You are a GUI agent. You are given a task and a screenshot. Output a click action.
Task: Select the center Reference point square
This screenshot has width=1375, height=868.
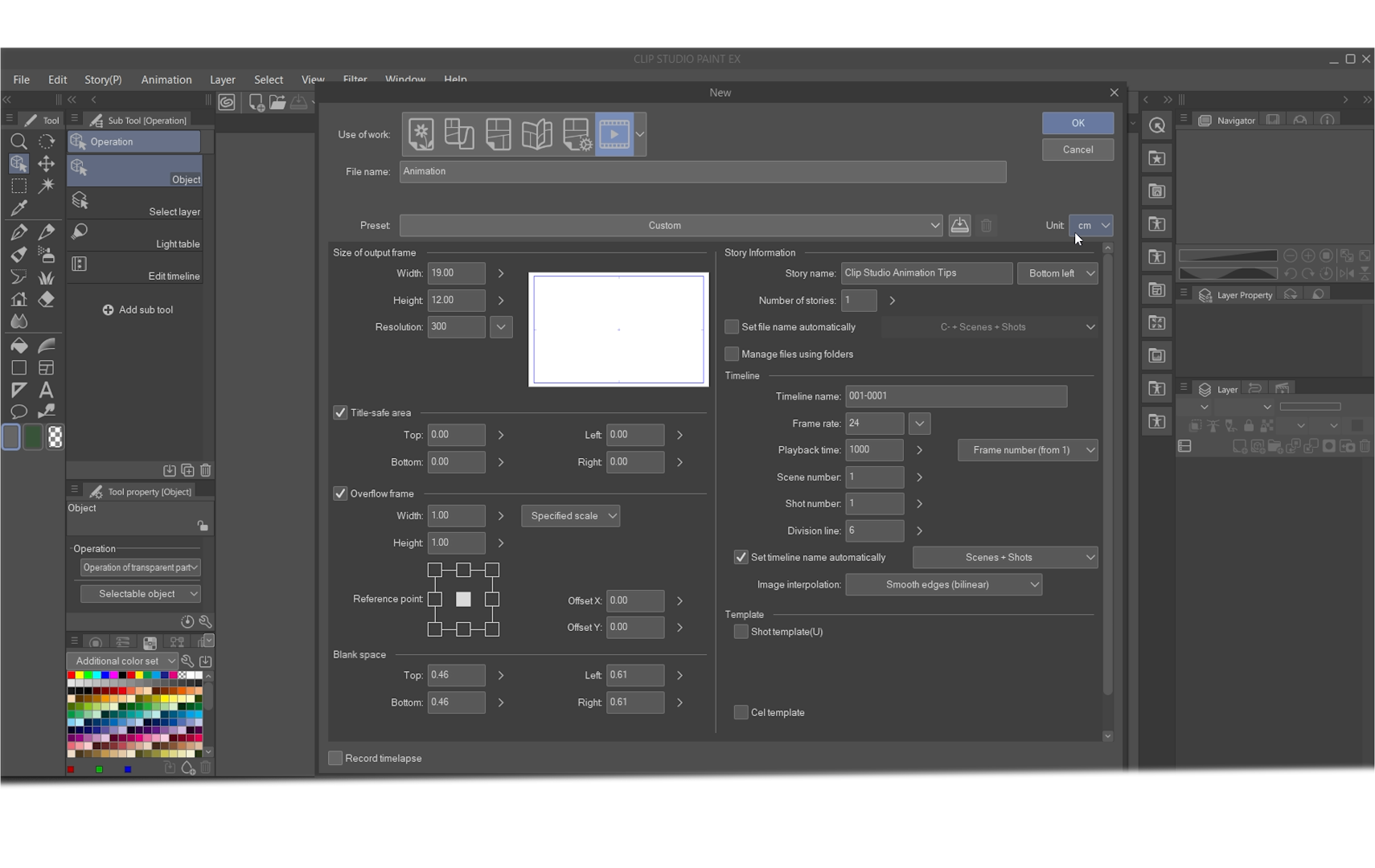pos(463,600)
